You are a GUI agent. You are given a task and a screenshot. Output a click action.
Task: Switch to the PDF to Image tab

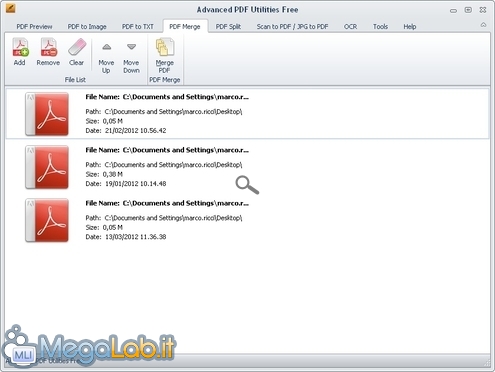87,27
